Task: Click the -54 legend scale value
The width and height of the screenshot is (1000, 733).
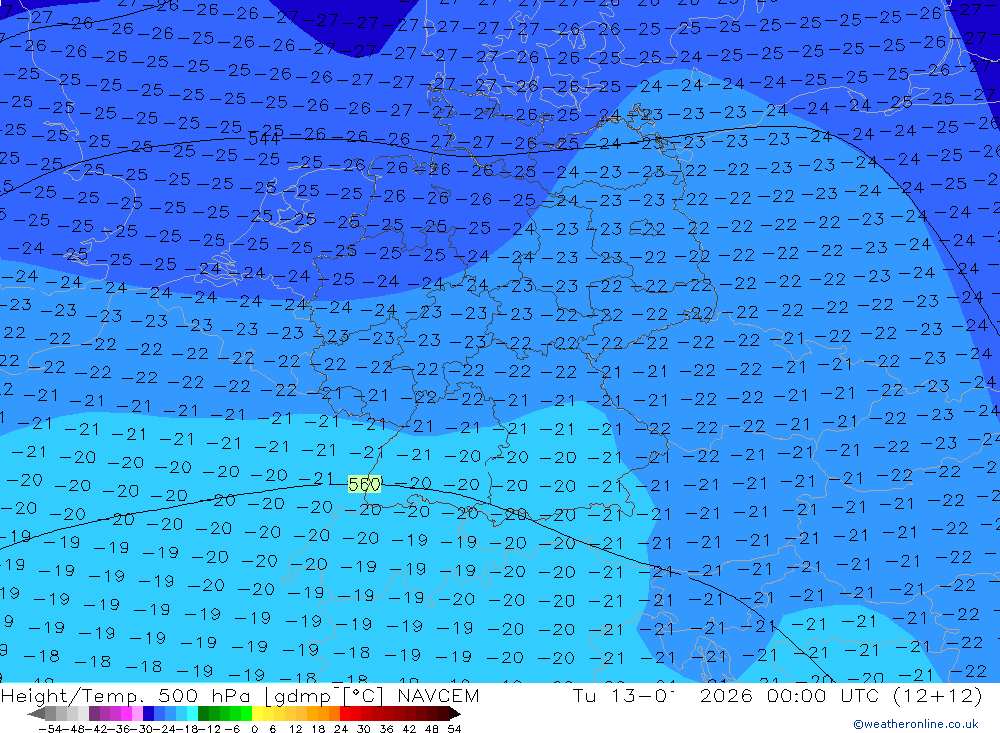Action: point(51,729)
